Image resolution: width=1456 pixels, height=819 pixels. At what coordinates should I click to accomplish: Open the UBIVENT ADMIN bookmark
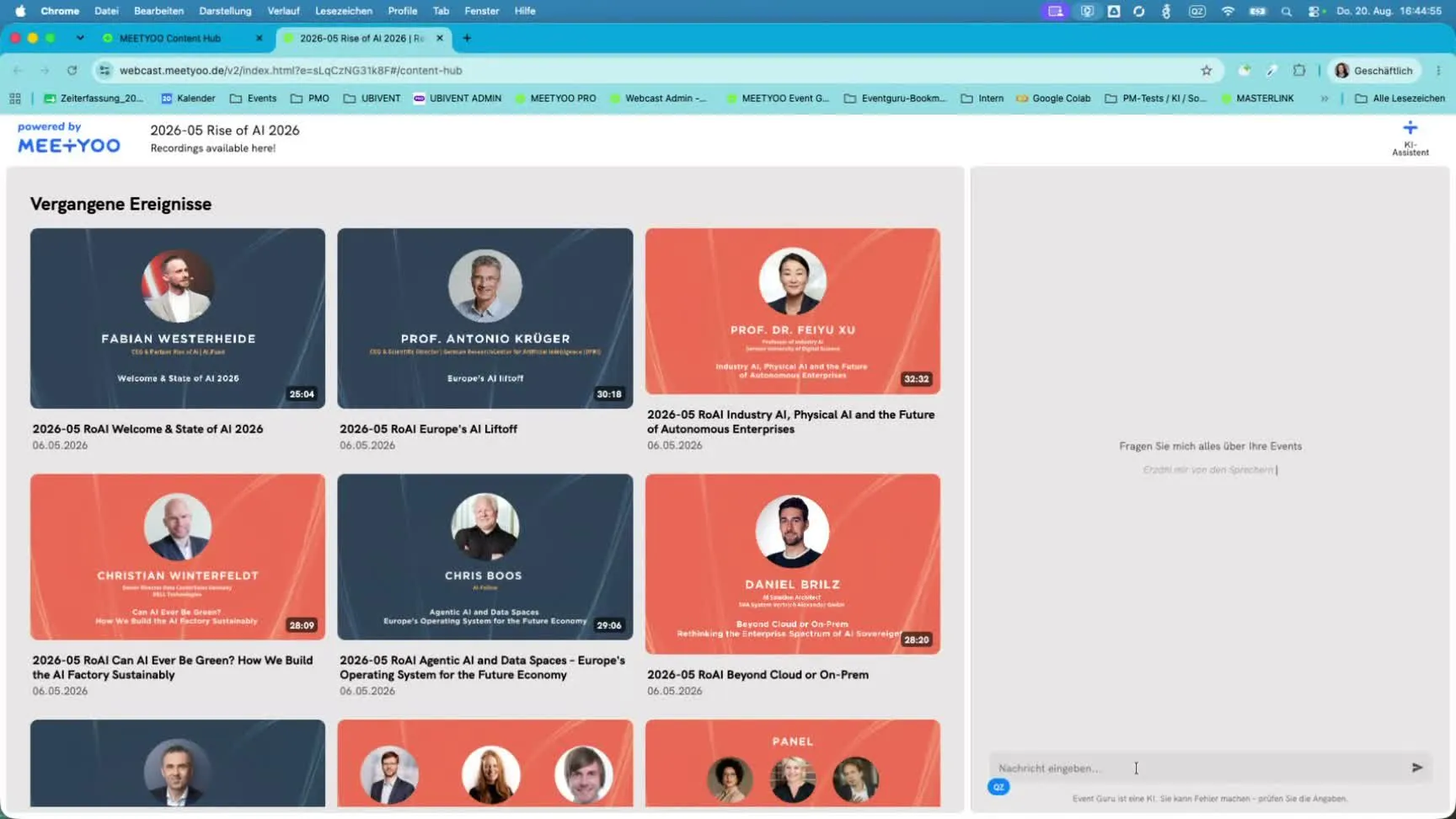point(458,99)
